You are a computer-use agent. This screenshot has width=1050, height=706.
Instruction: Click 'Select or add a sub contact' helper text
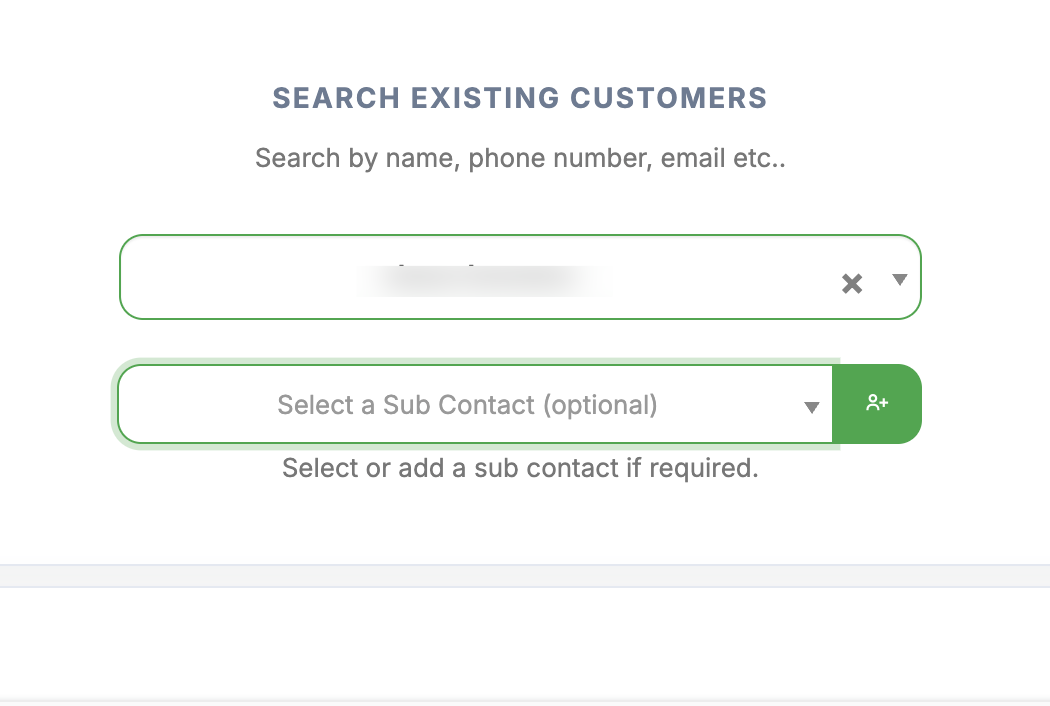click(519, 468)
